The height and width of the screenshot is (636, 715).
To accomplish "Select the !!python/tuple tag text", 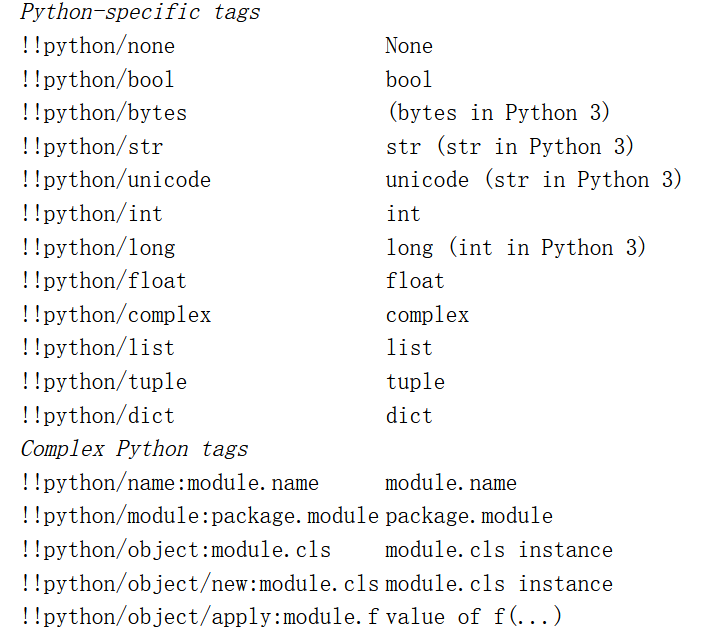I will [x=104, y=383].
